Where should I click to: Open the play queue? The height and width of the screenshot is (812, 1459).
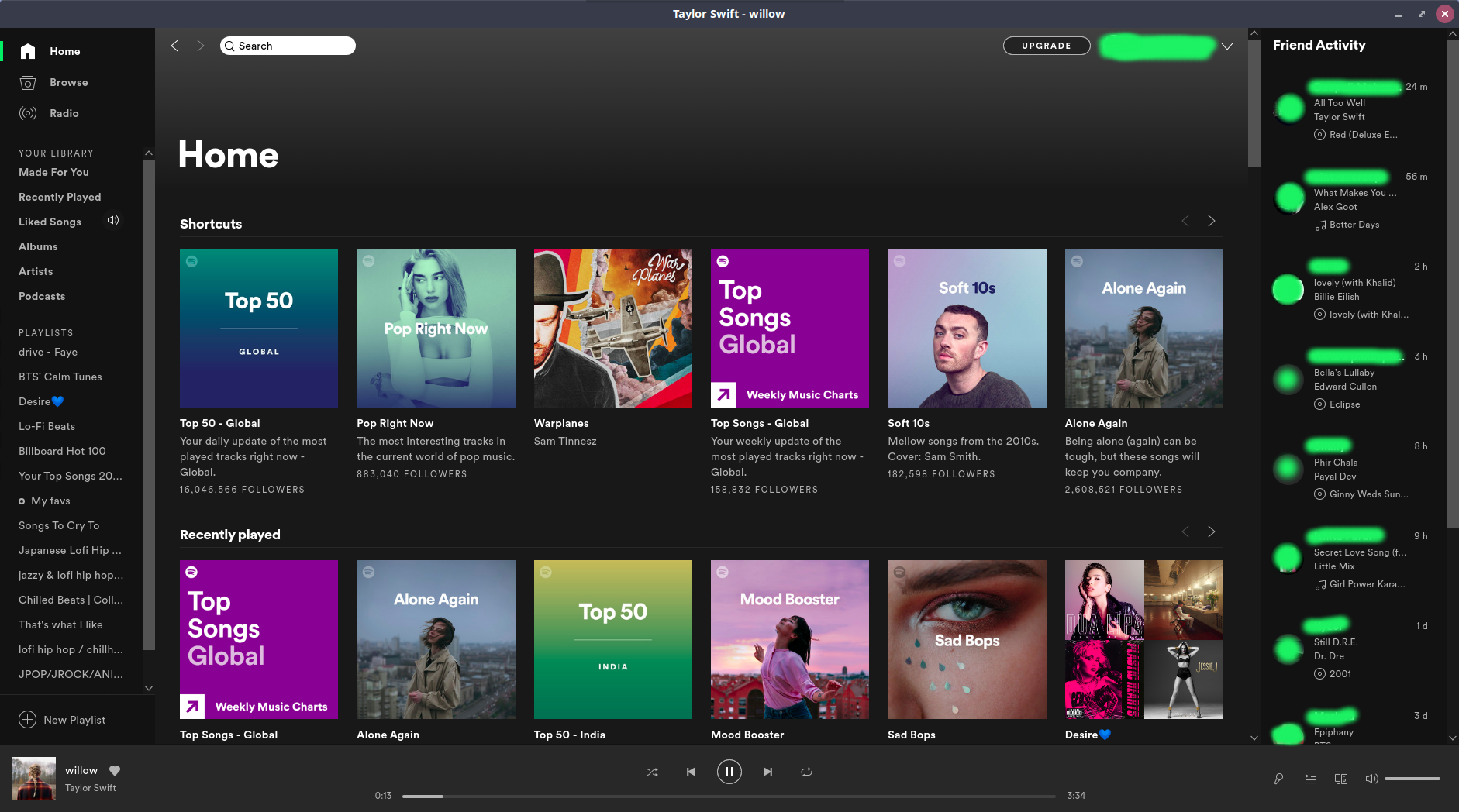pos(1310,779)
